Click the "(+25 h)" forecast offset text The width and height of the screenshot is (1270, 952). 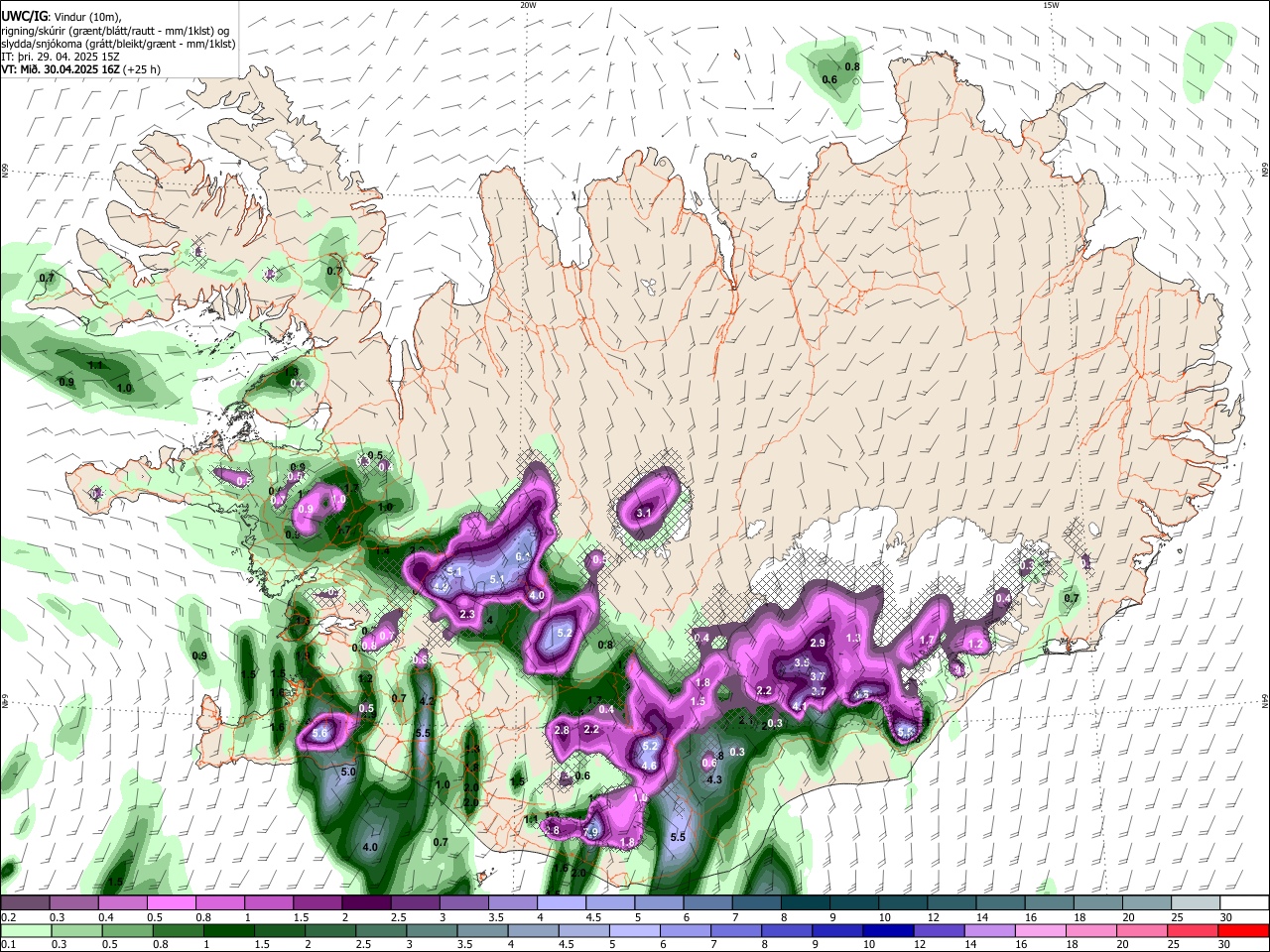point(143,69)
